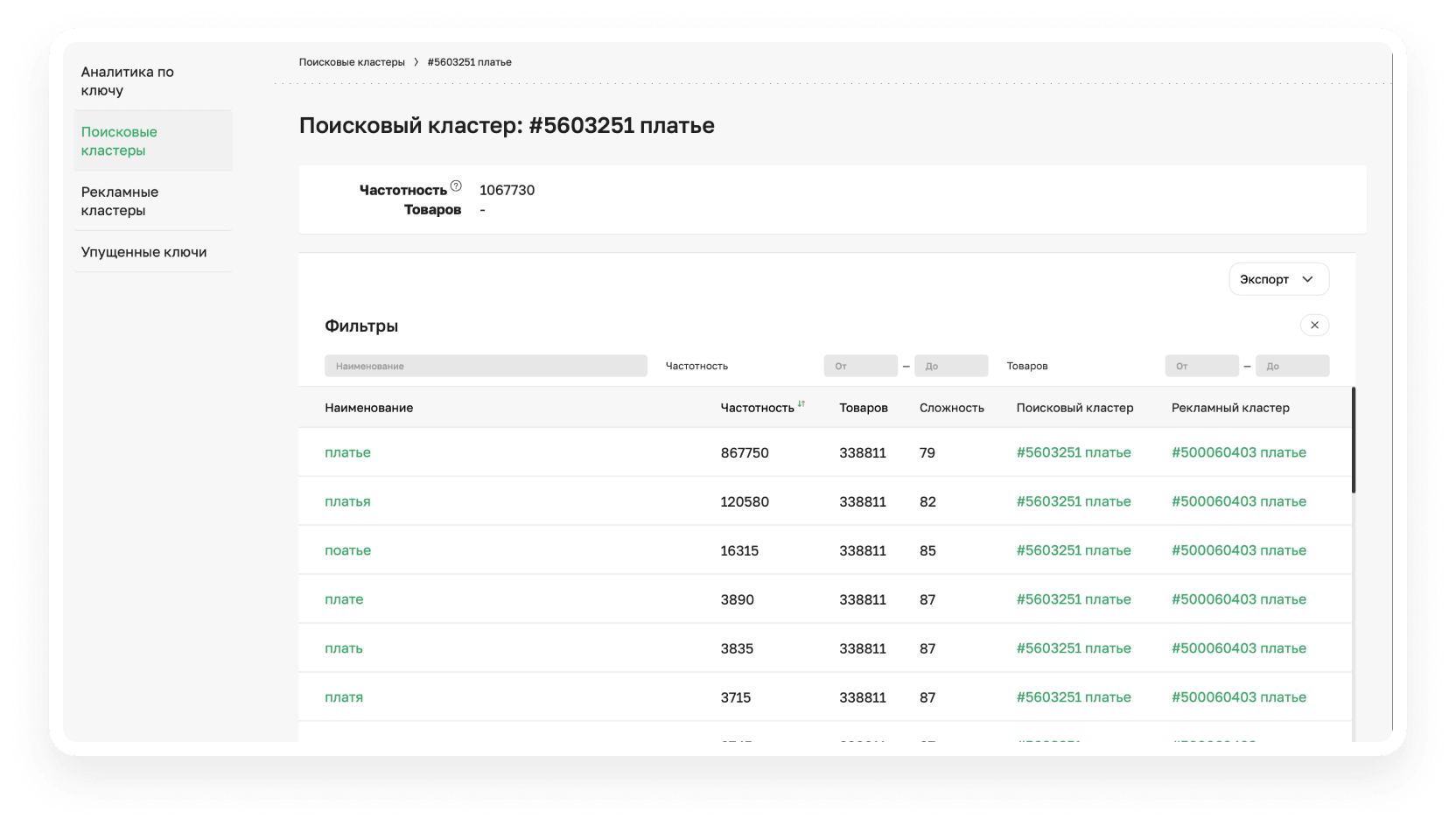The image size is (1456, 826).
Task: Sort by the Сложность column header
Action: pos(951,408)
